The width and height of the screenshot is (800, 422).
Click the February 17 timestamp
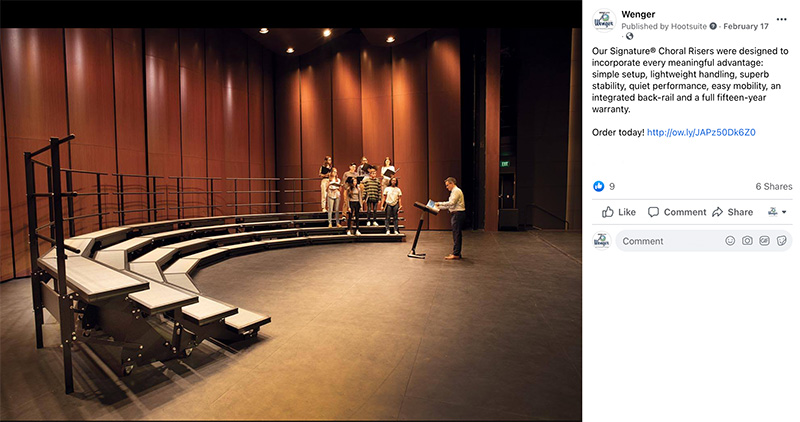coord(745,27)
